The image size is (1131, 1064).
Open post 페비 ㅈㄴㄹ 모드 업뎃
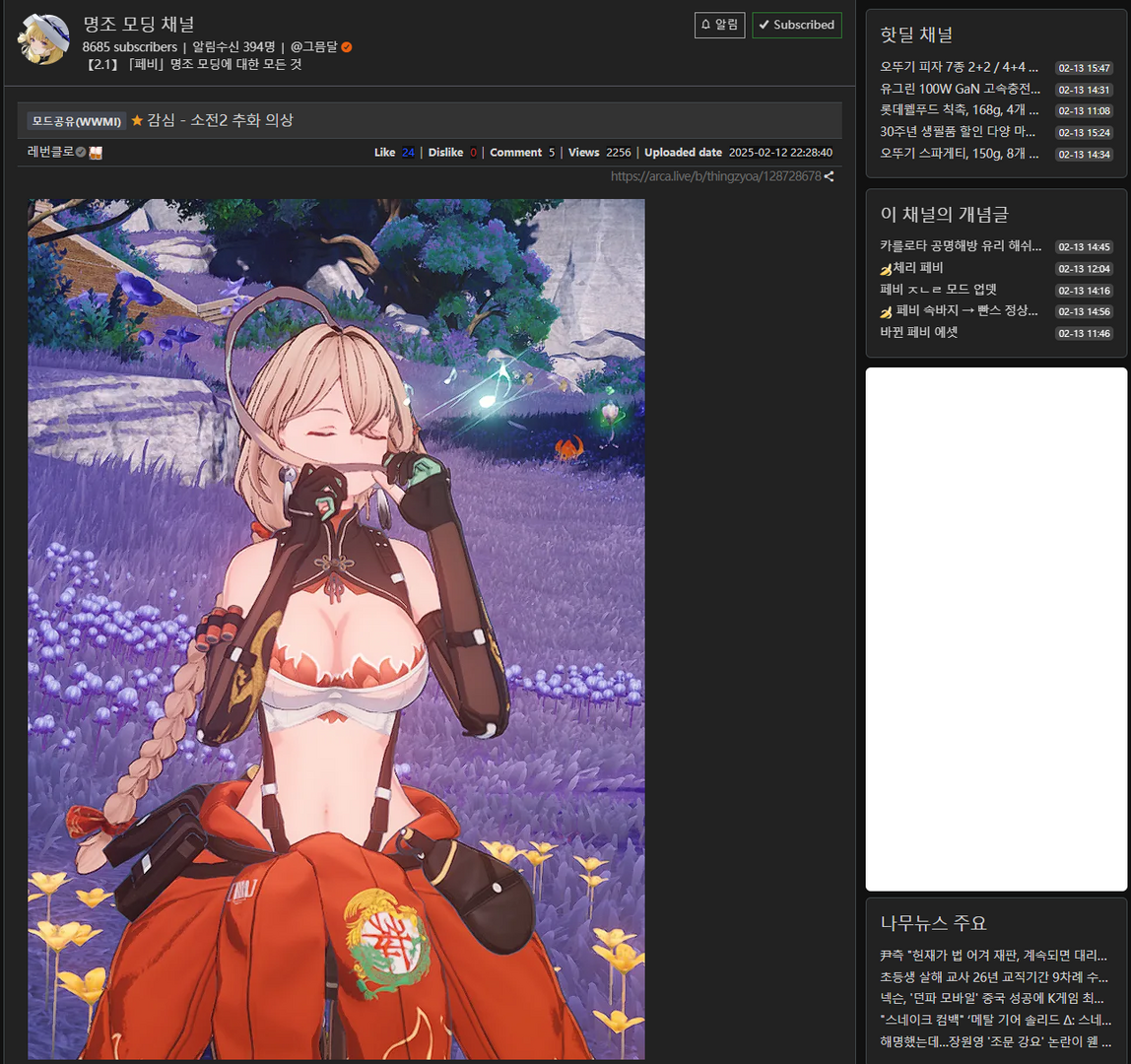tap(939, 290)
